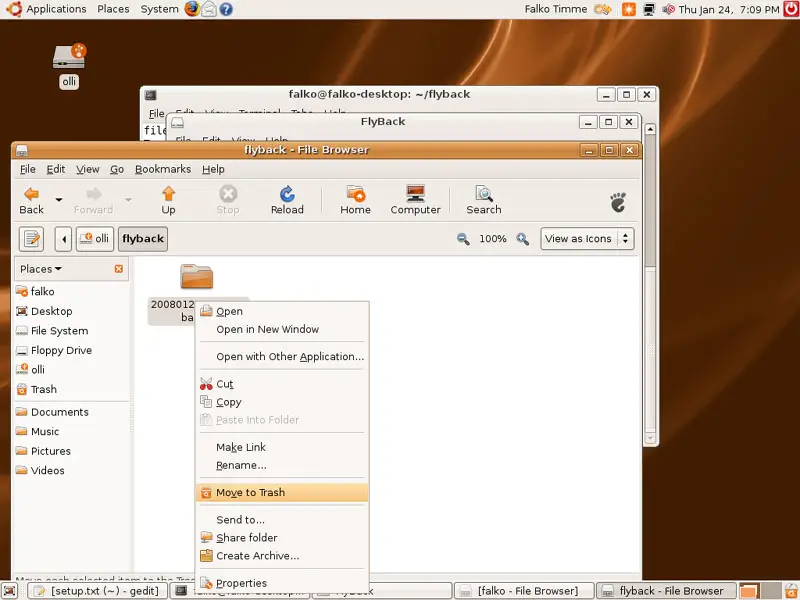Choose Make Link from context menu

pyautogui.click(x=282, y=447)
